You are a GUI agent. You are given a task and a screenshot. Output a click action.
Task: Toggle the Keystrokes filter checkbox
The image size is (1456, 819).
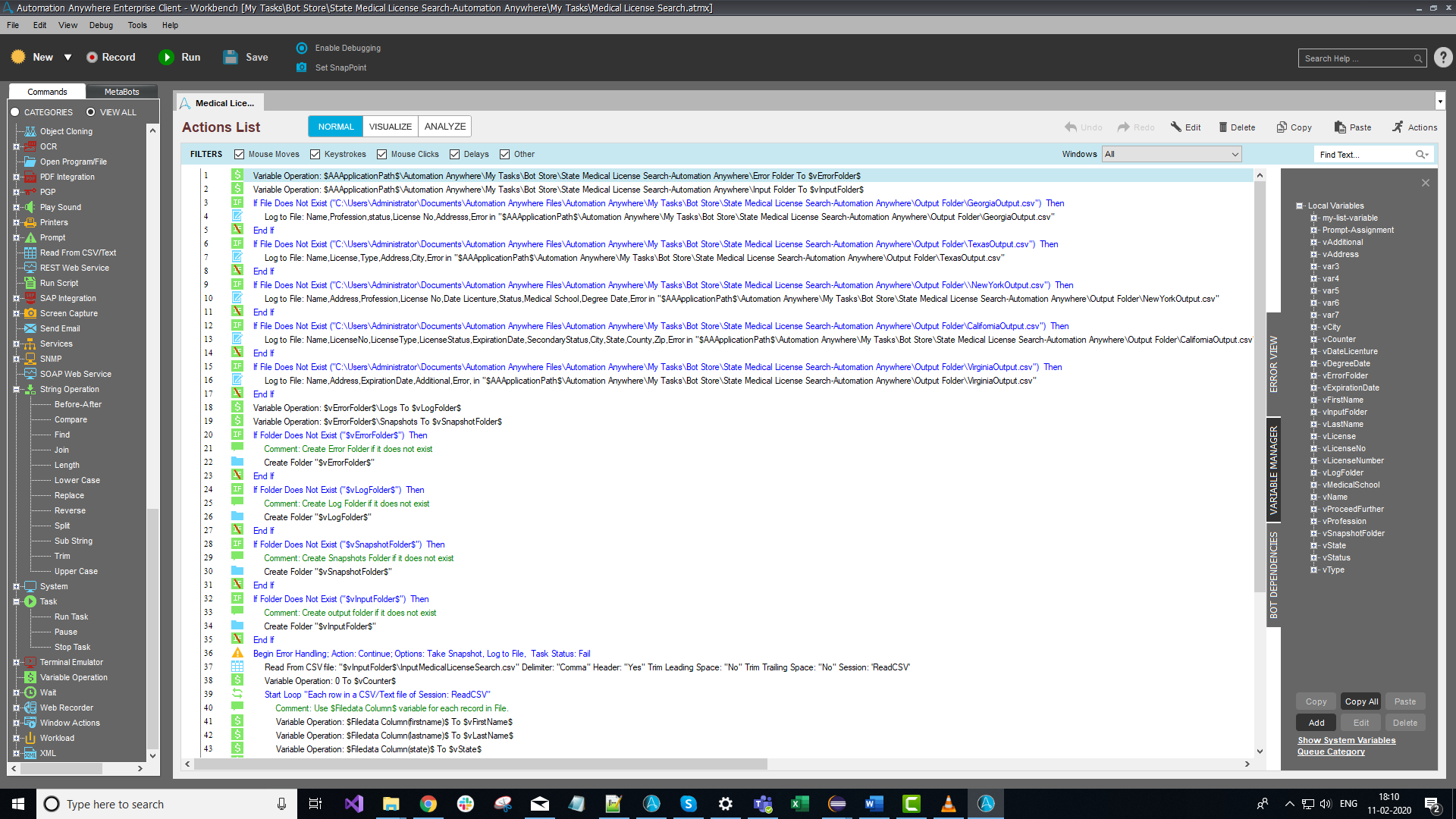315,154
